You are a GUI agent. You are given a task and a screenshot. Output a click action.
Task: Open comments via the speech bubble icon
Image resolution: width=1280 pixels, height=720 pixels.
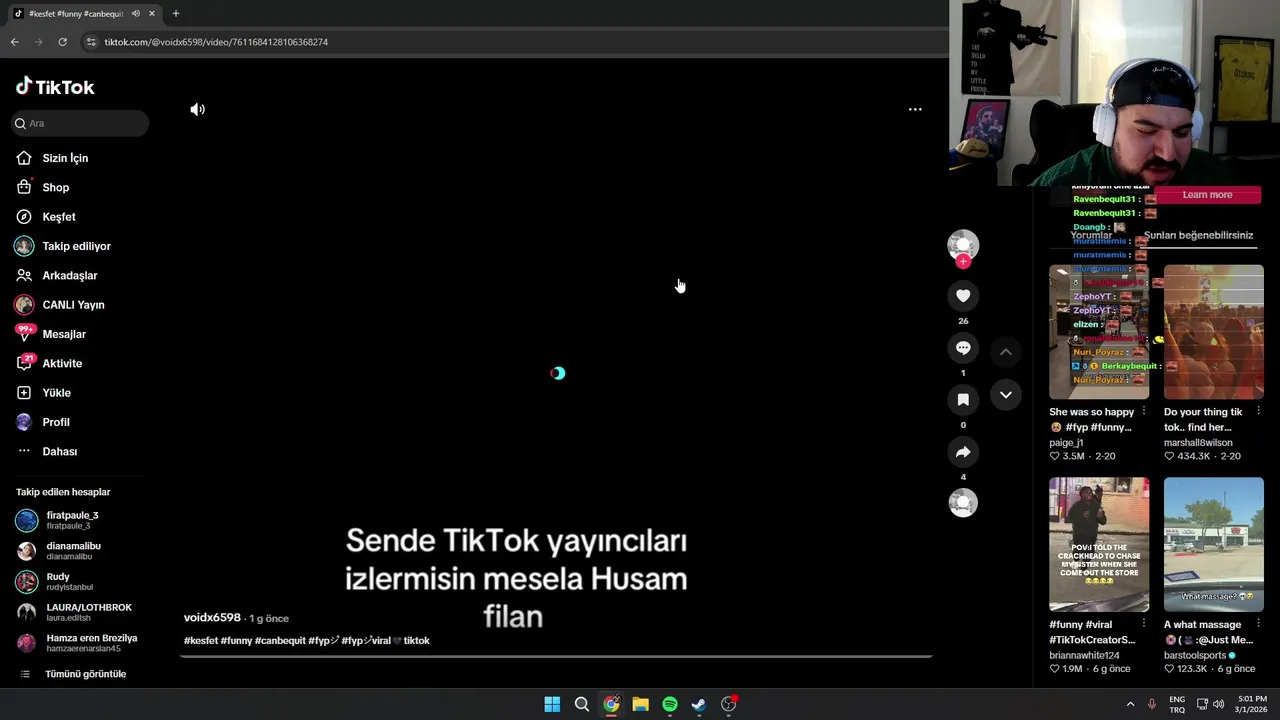click(963, 348)
